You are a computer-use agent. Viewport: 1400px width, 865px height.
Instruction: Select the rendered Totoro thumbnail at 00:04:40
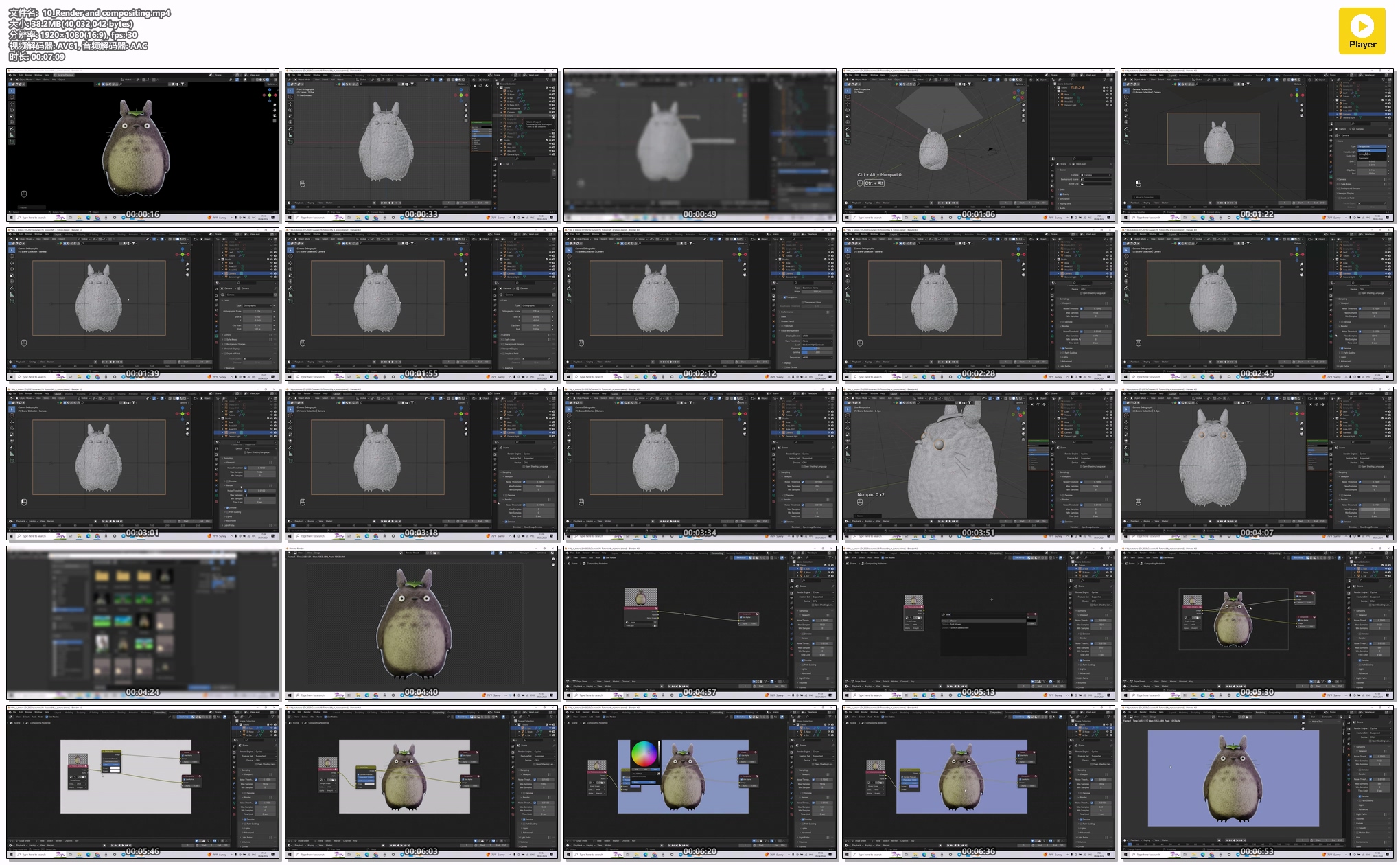pyautogui.click(x=422, y=623)
